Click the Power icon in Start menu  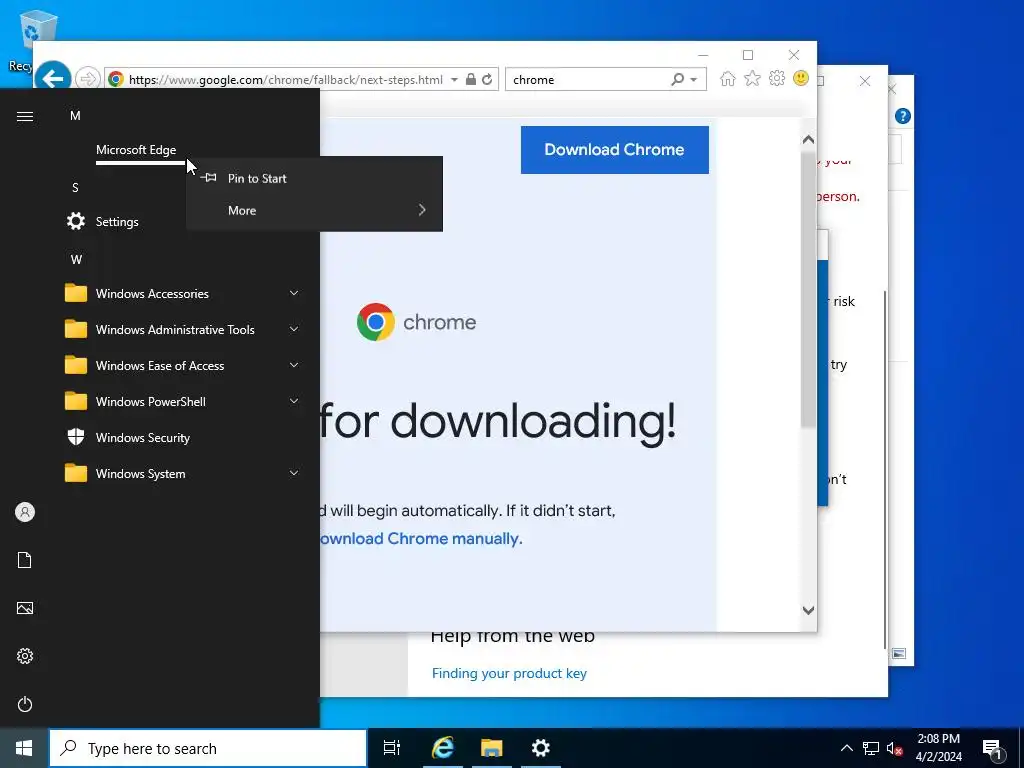(25, 705)
